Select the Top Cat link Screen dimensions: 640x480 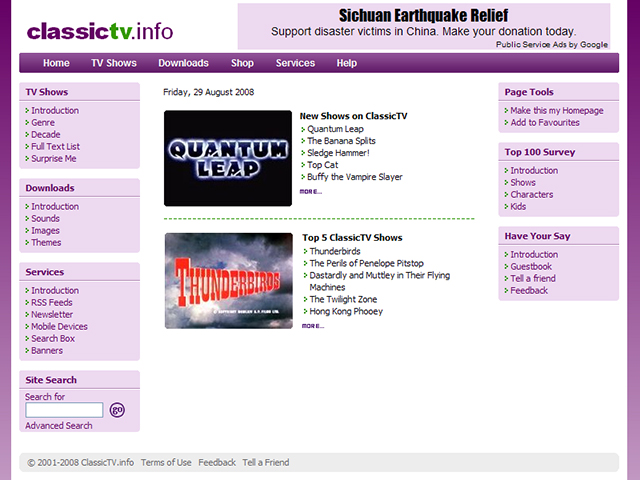pyautogui.click(x=322, y=165)
